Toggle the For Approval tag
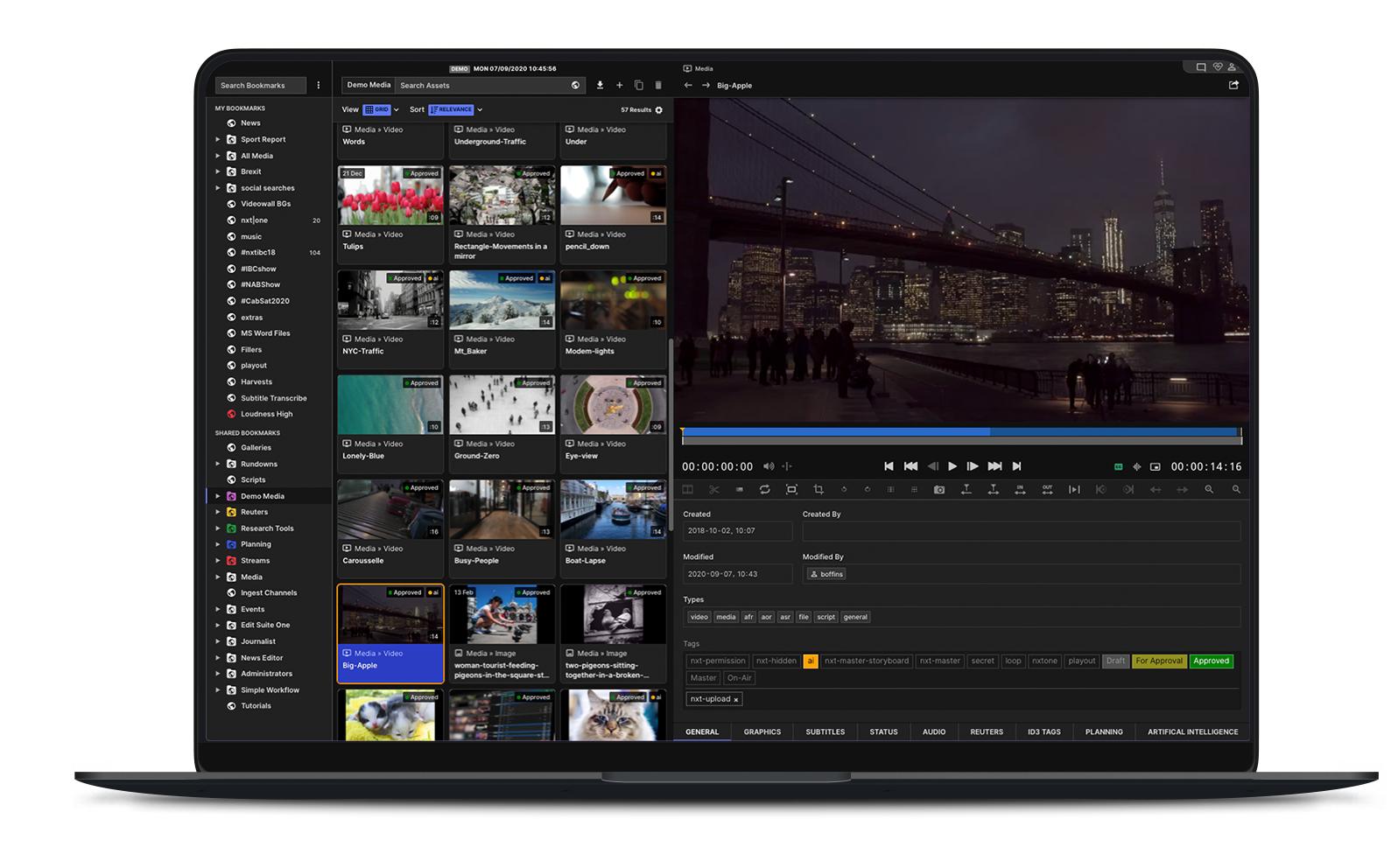The image size is (1398, 868). coord(1159,661)
